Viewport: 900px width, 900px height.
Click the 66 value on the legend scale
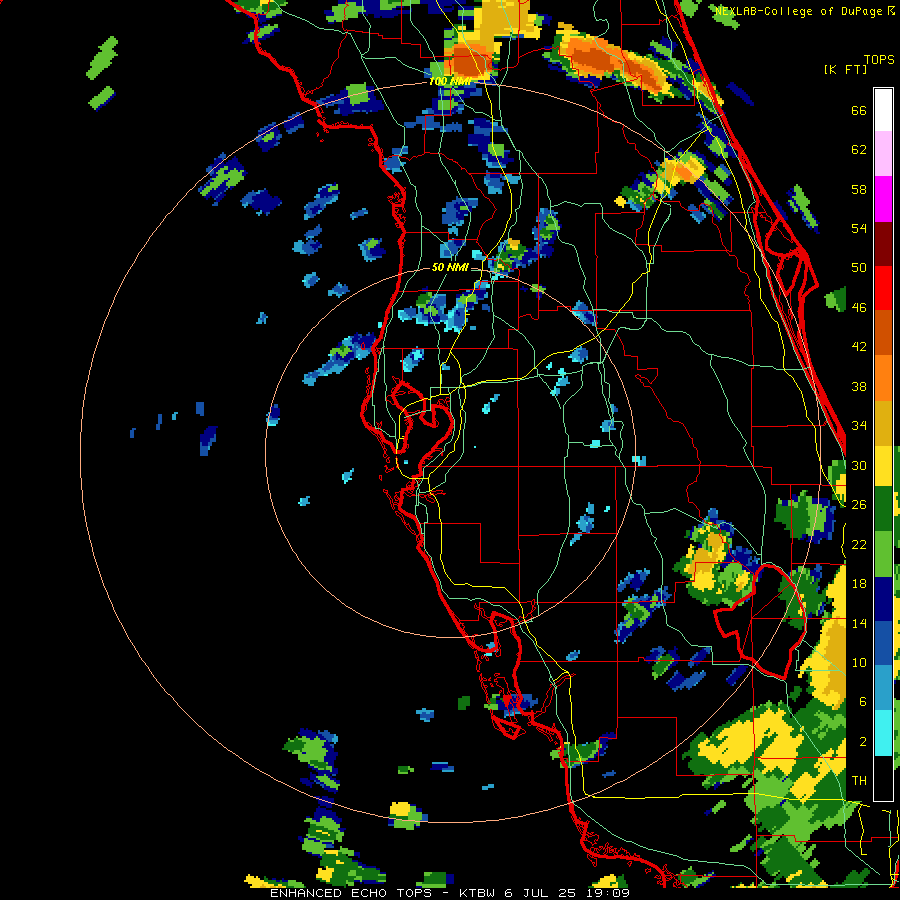pos(859,110)
